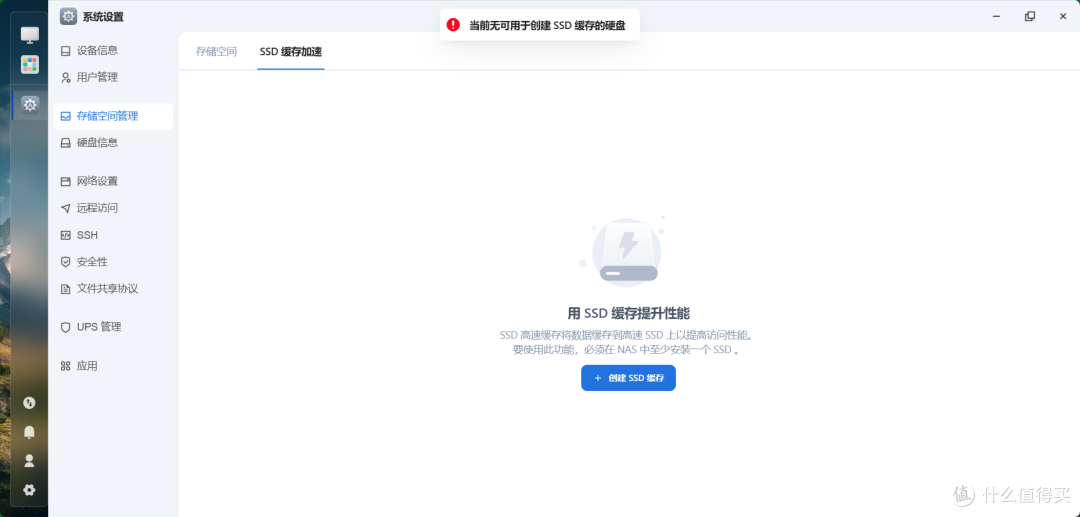
Task: Click the red warning icon in the toast
Action: [453, 25]
